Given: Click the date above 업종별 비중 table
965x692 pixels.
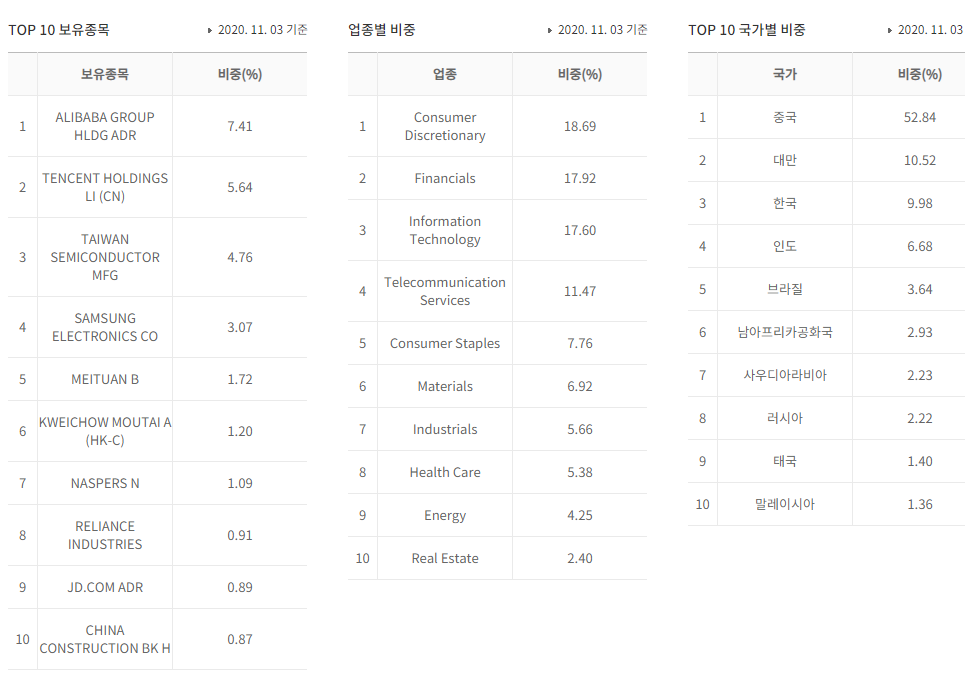Looking at the screenshot, I should click(x=602, y=30).
